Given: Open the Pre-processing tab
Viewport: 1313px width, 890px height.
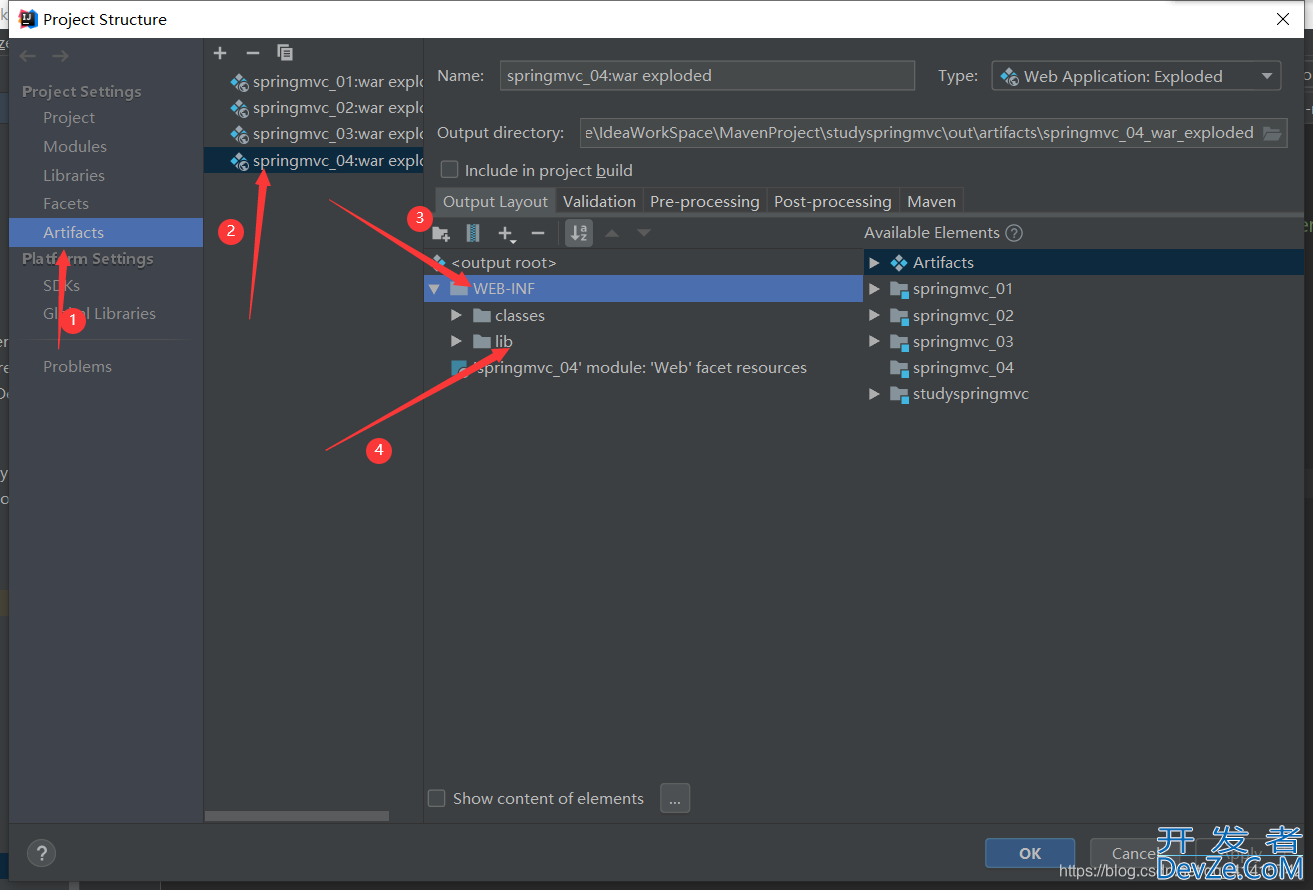Looking at the screenshot, I should tap(705, 201).
